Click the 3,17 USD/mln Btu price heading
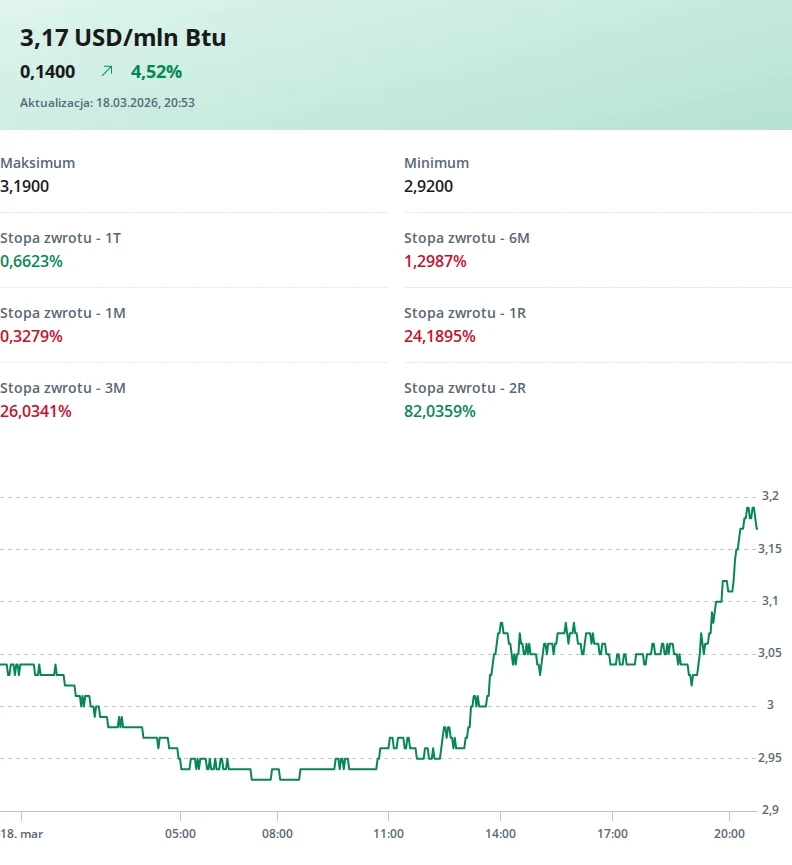This screenshot has width=792, height=865. point(123,38)
